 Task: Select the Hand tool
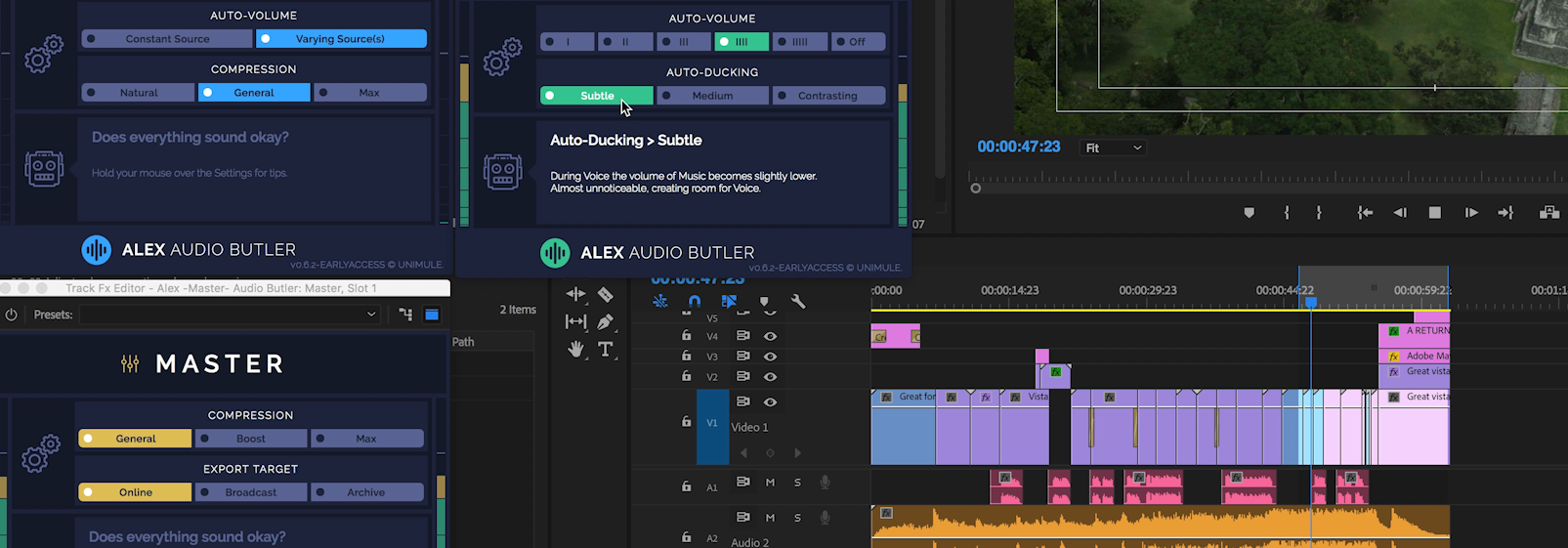(x=575, y=349)
